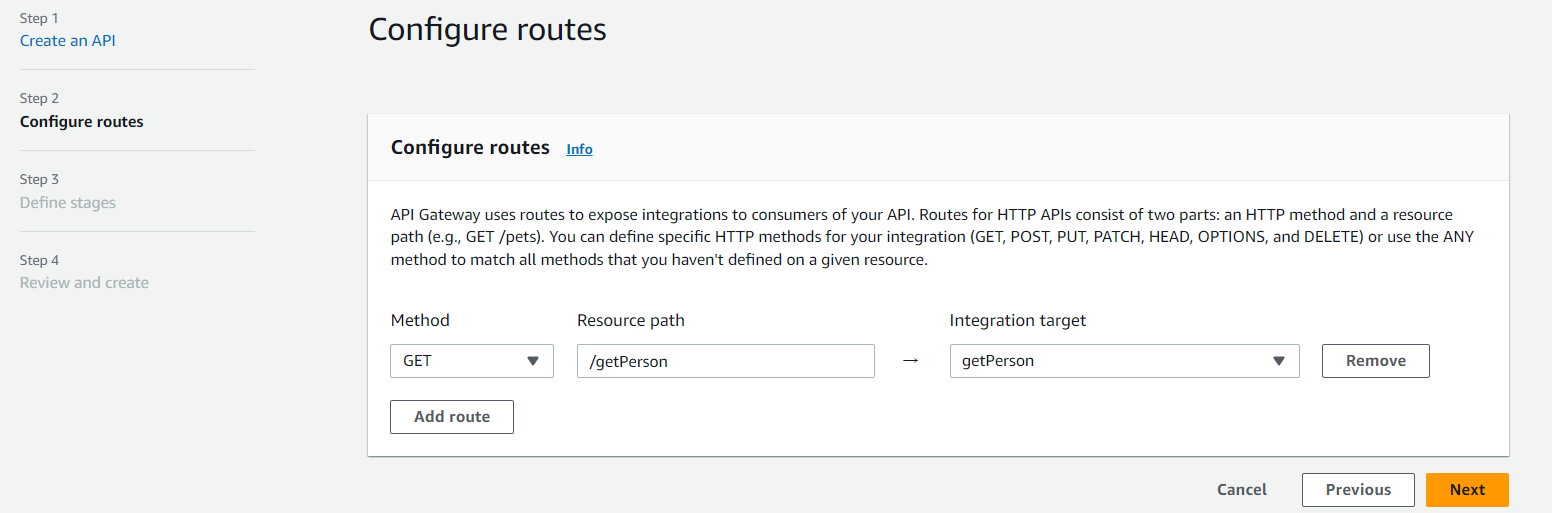Open the GET method dropdown
1552x513 pixels.
click(471, 361)
